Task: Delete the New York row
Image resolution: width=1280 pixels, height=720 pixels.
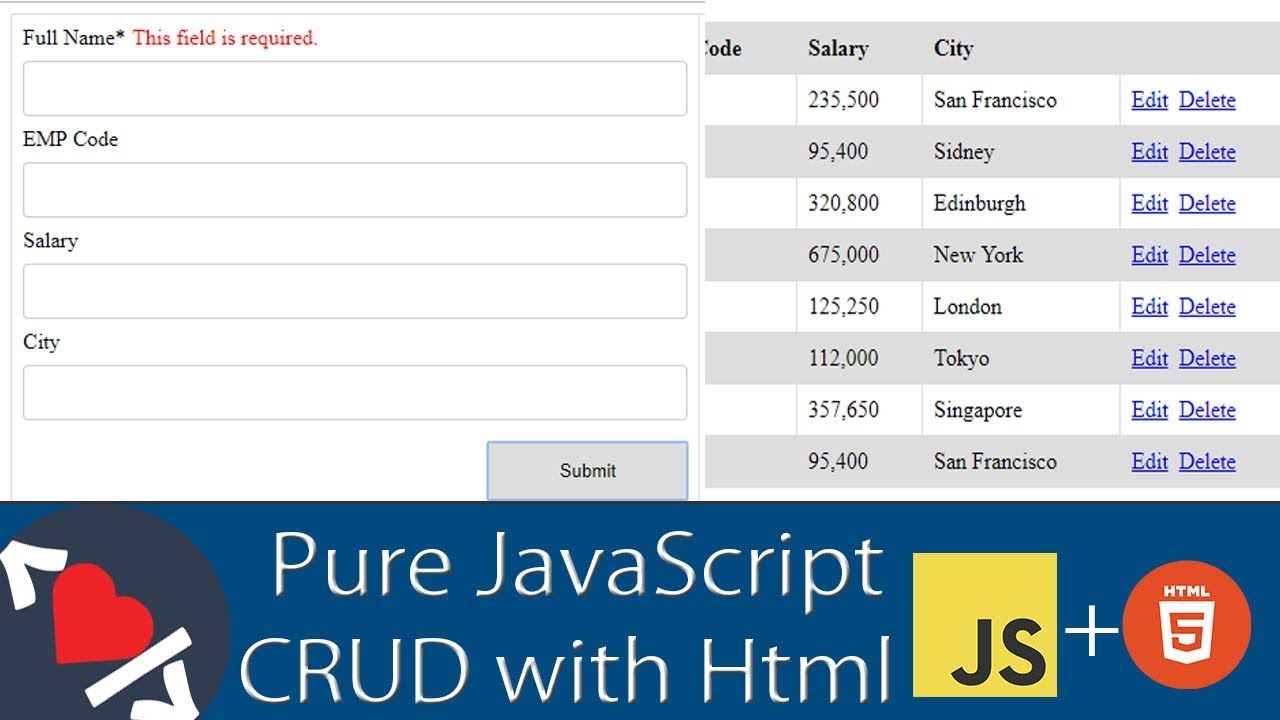Action: 1207,255
